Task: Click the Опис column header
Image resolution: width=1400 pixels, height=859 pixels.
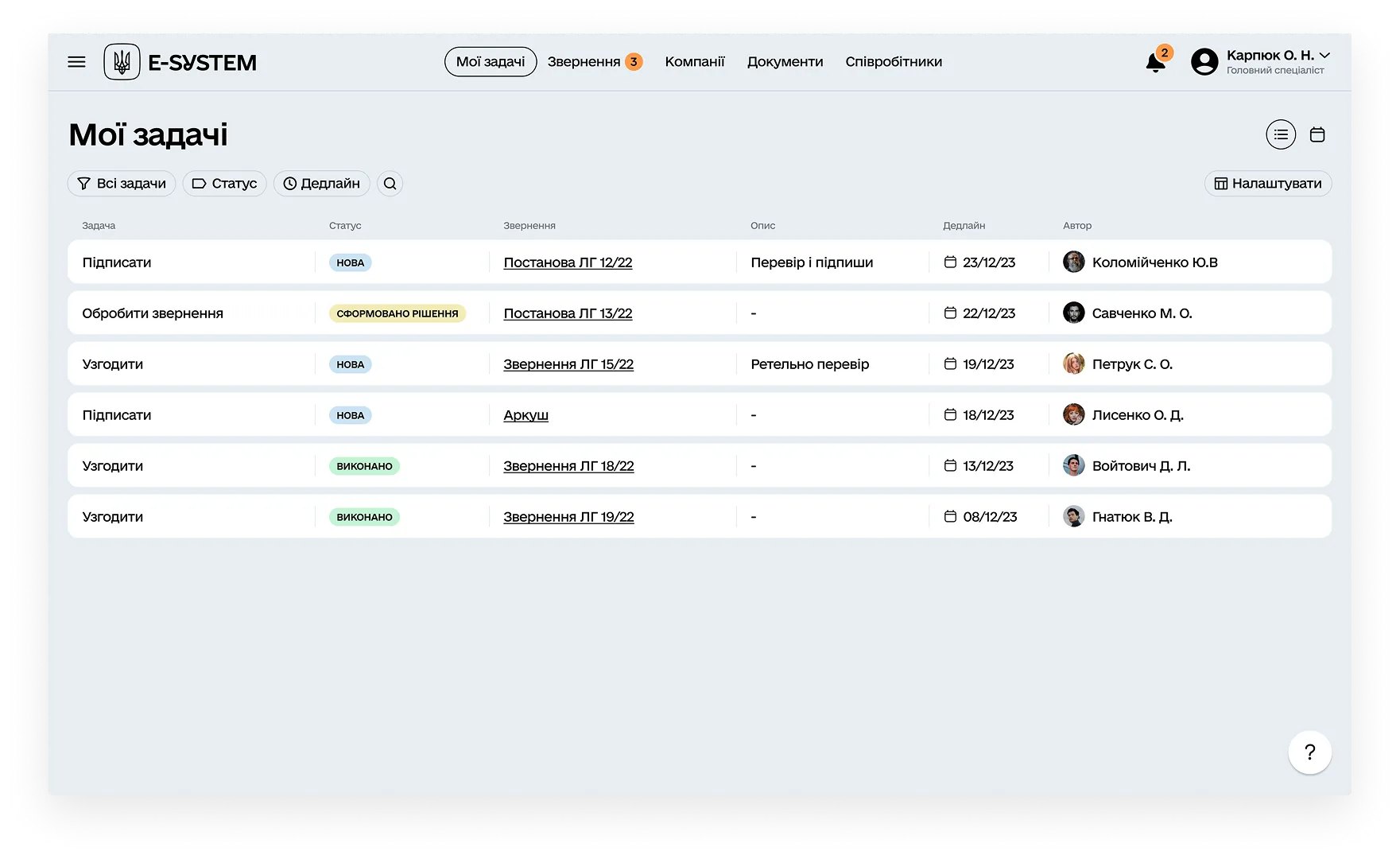Action: 762,226
